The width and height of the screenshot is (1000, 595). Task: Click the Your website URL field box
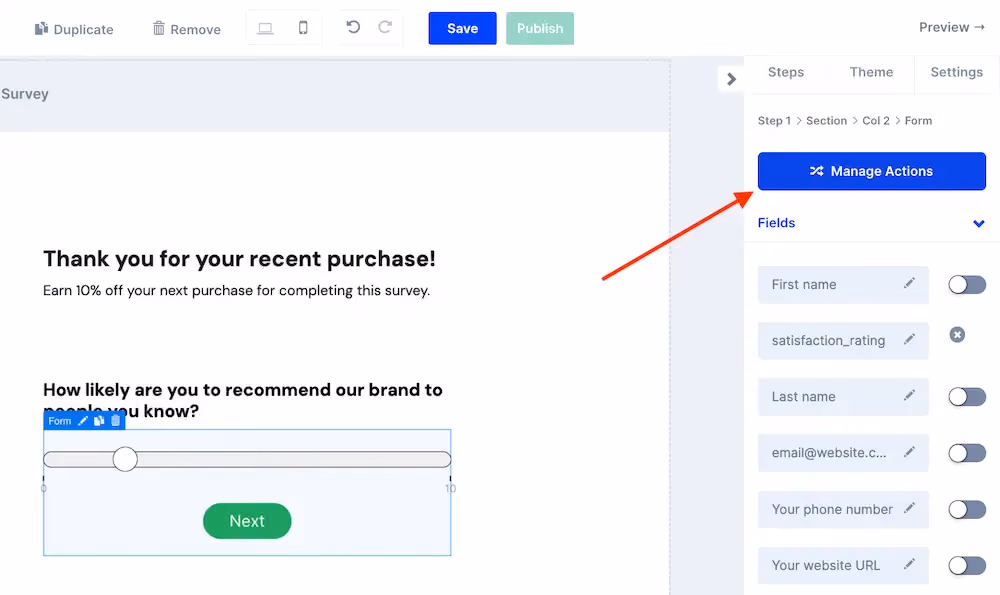click(x=843, y=565)
